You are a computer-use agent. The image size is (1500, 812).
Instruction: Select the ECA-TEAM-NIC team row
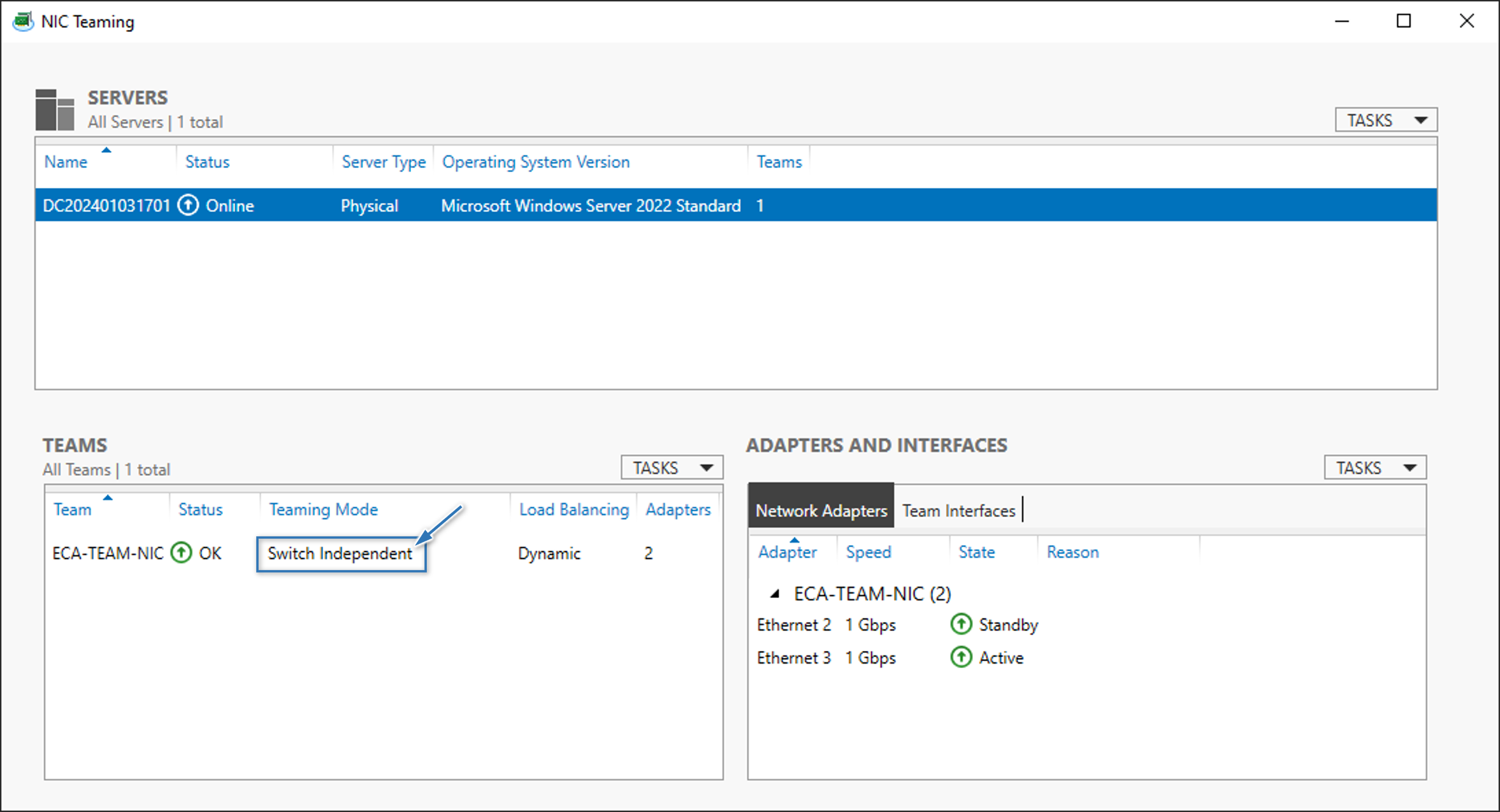pos(107,553)
